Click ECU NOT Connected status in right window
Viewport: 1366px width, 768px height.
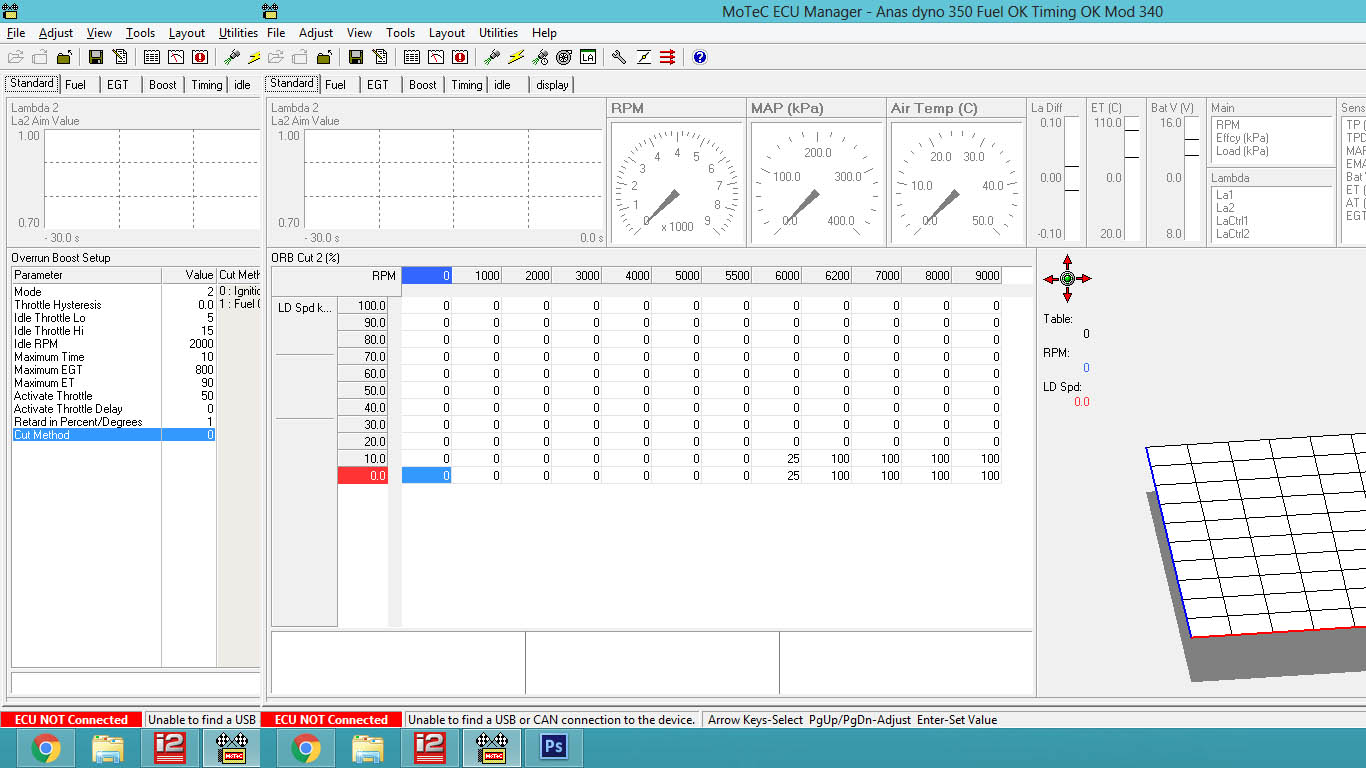[x=331, y=720]
